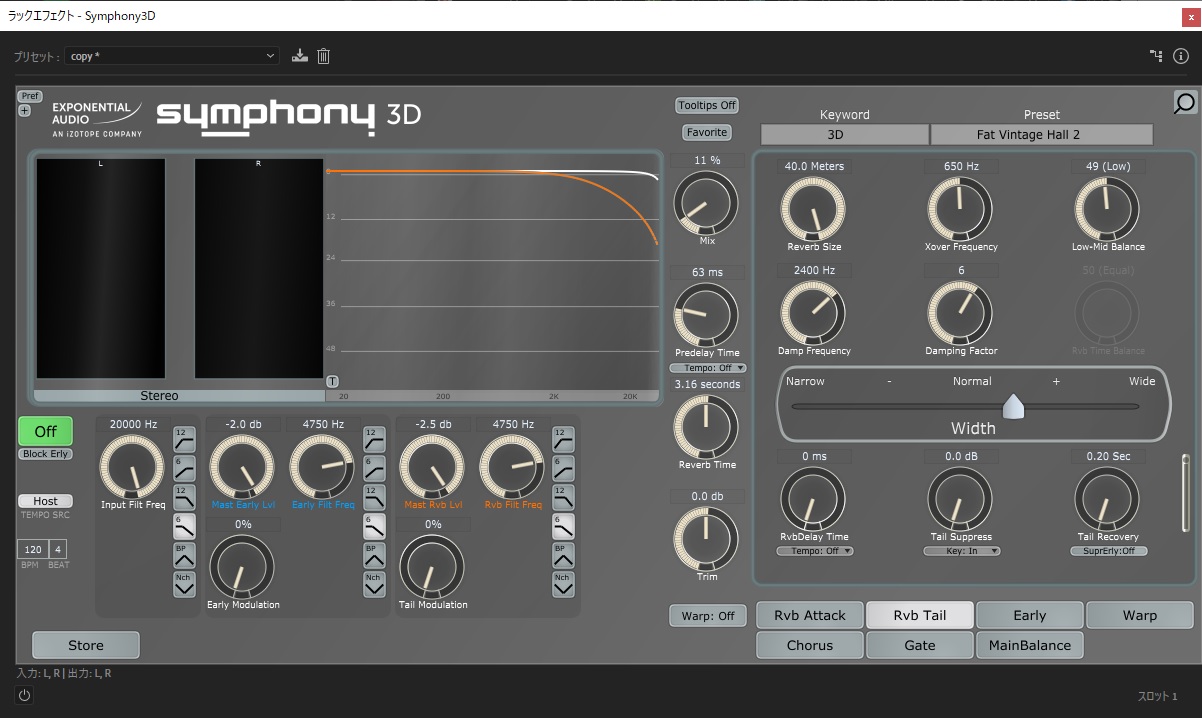Choose the 12 dB low-pass early filter

374,496
